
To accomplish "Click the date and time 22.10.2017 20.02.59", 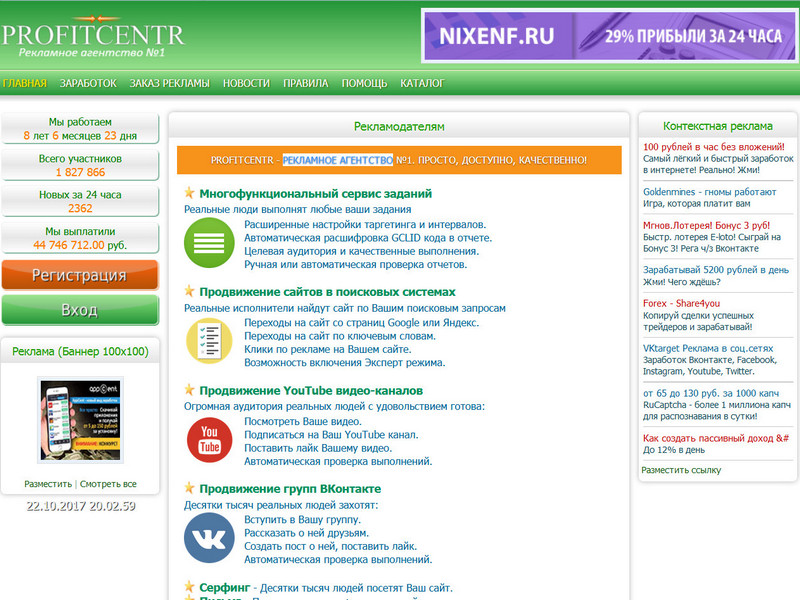I will click(x=81, y=506).
